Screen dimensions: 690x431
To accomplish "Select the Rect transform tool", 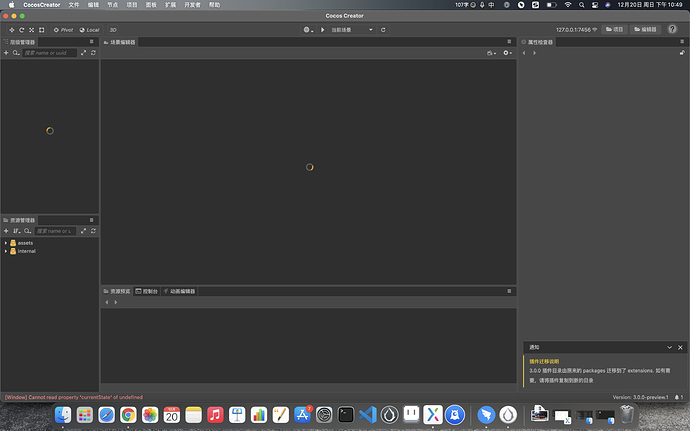I will tap(41, 30).
